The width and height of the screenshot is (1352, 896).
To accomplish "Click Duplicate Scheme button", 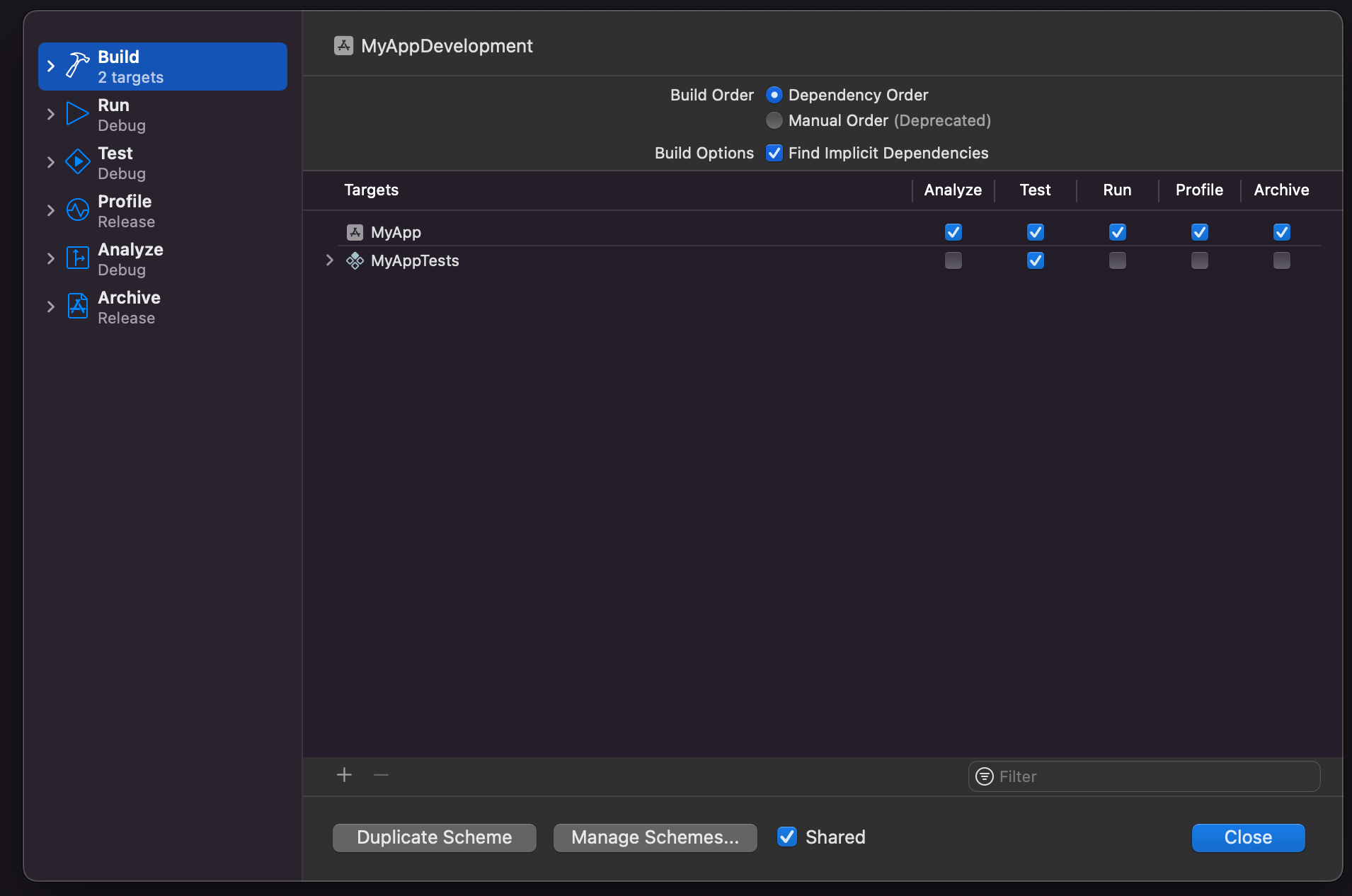I will coord(434,837).
